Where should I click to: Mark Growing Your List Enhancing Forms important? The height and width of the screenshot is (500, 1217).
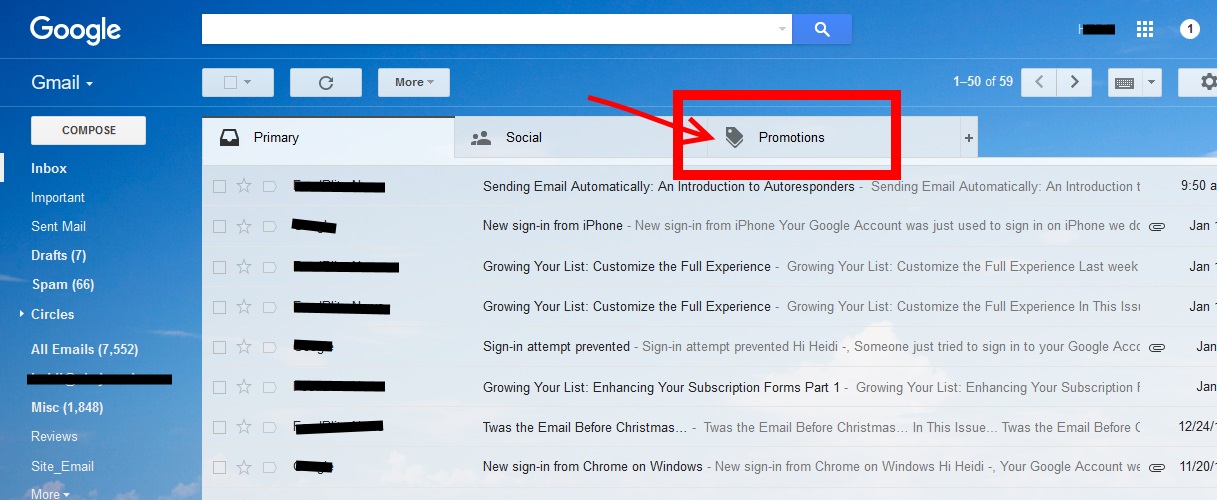click(x=269, y=387)
